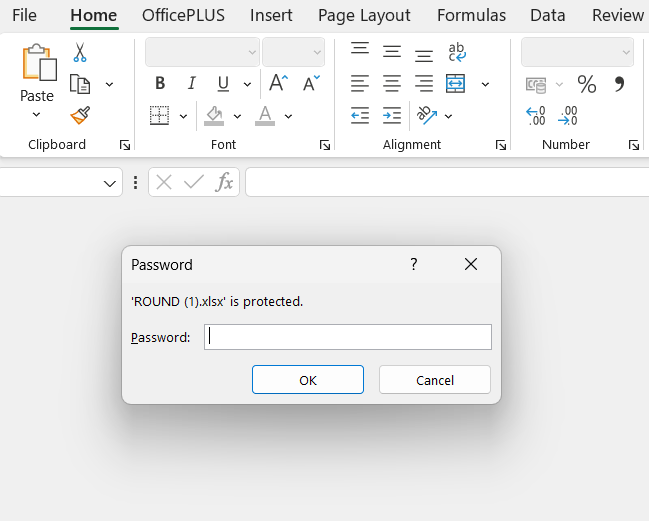Toggle Underline formatting
Screen dimensions: 649x521
[x=223, y=84]
